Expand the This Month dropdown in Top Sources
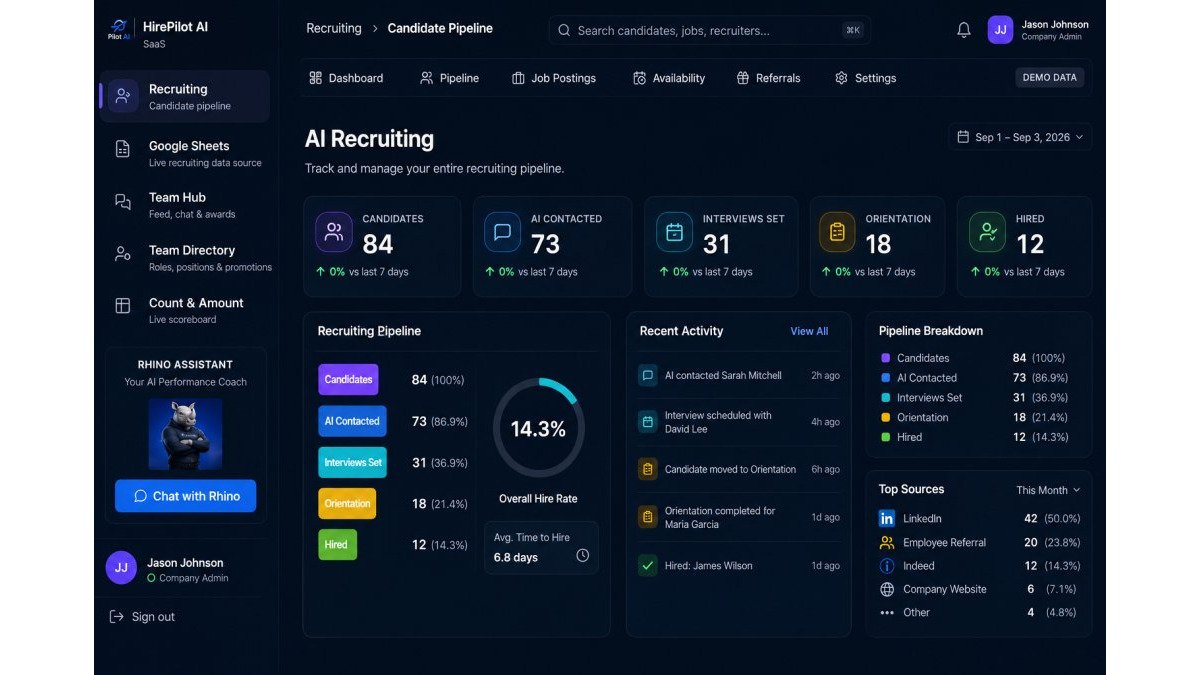The height and width of the screenshot is (675, 1200). [x=1048, y=490]
